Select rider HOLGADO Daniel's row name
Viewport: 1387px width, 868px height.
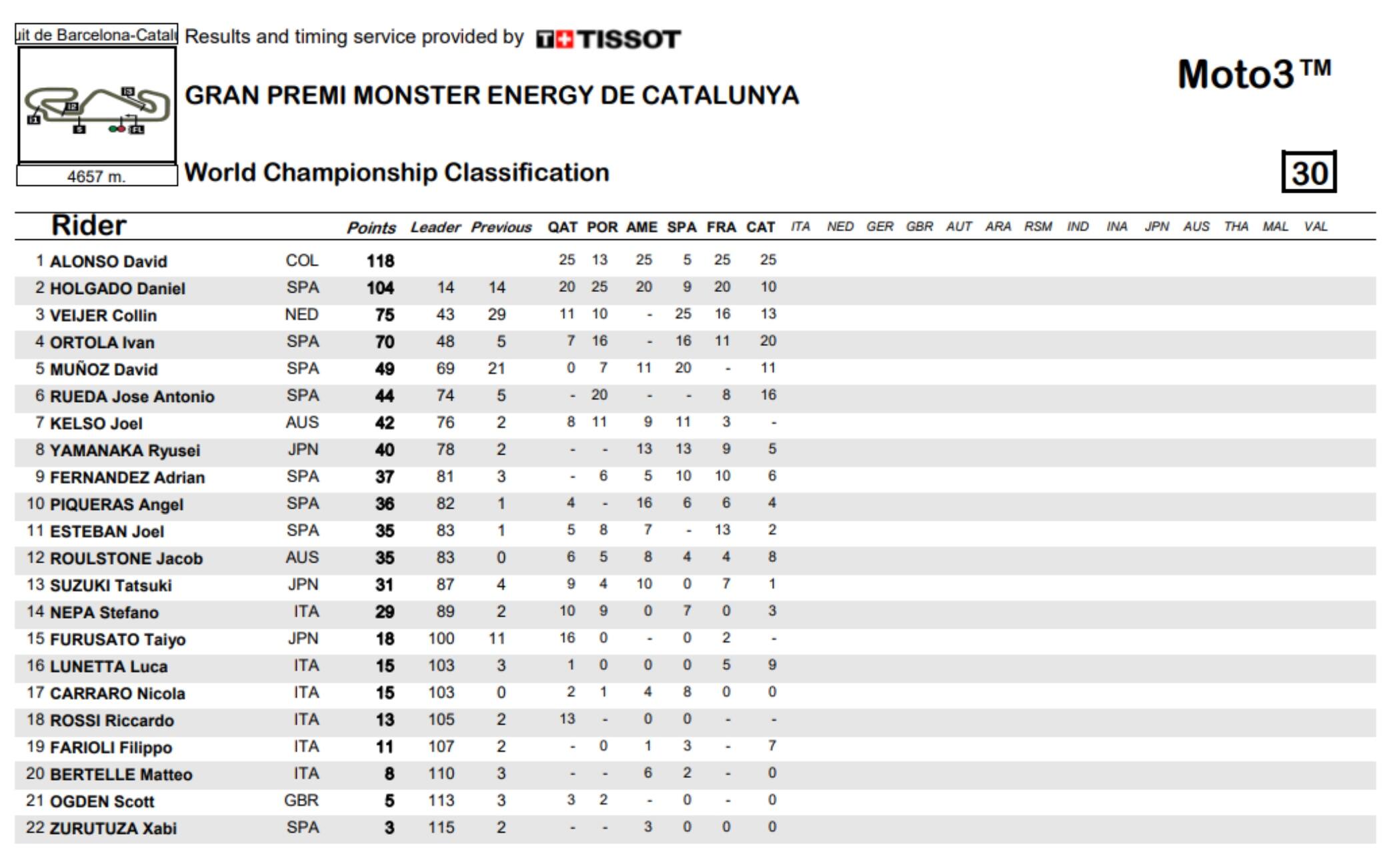pos(117,289)
